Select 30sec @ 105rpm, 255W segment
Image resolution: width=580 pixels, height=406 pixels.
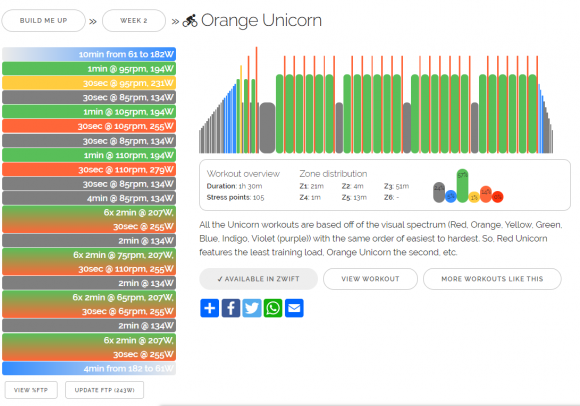(89, 126)
